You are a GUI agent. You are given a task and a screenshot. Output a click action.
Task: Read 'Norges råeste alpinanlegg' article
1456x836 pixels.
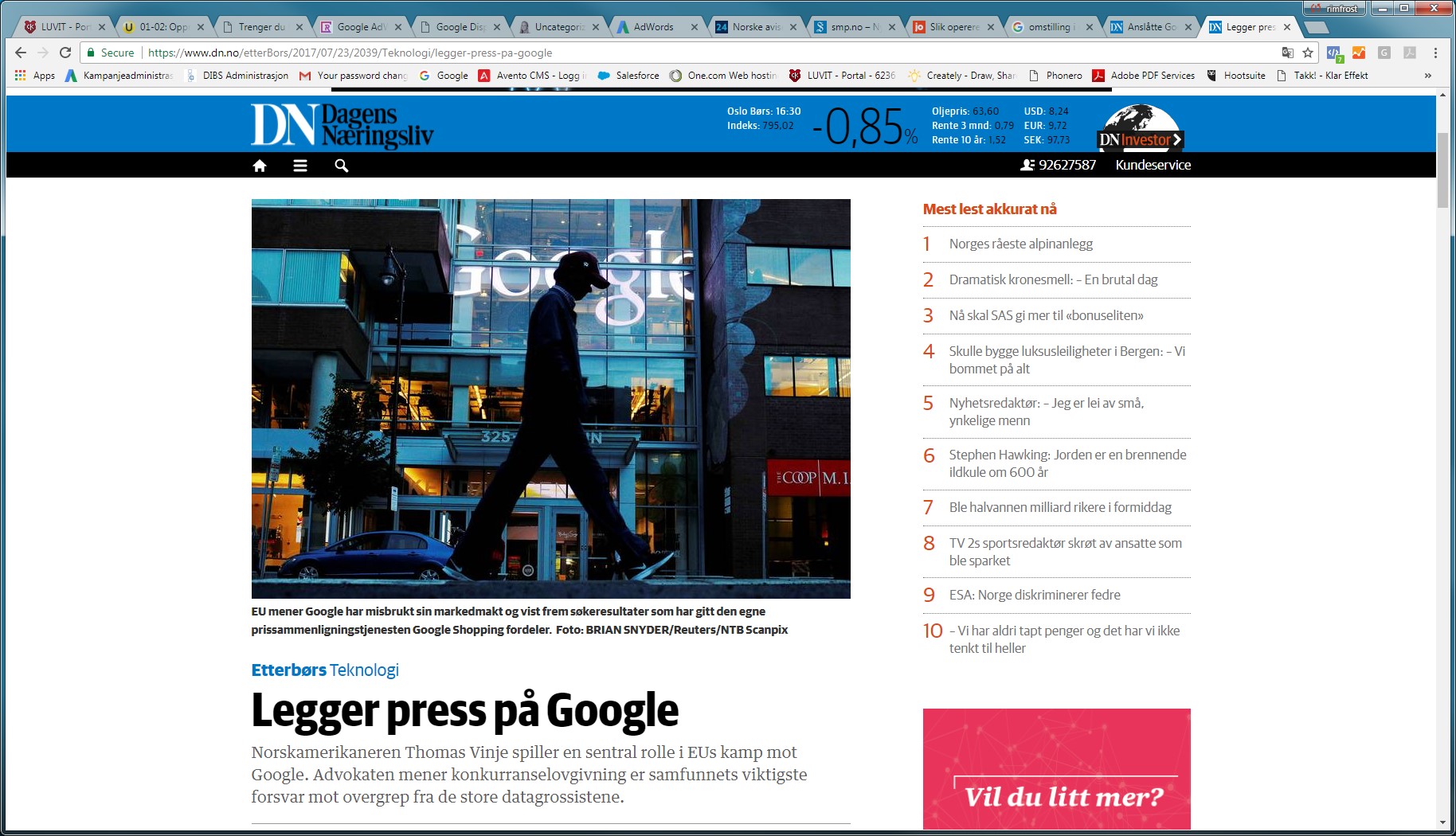click(1020, 244)
